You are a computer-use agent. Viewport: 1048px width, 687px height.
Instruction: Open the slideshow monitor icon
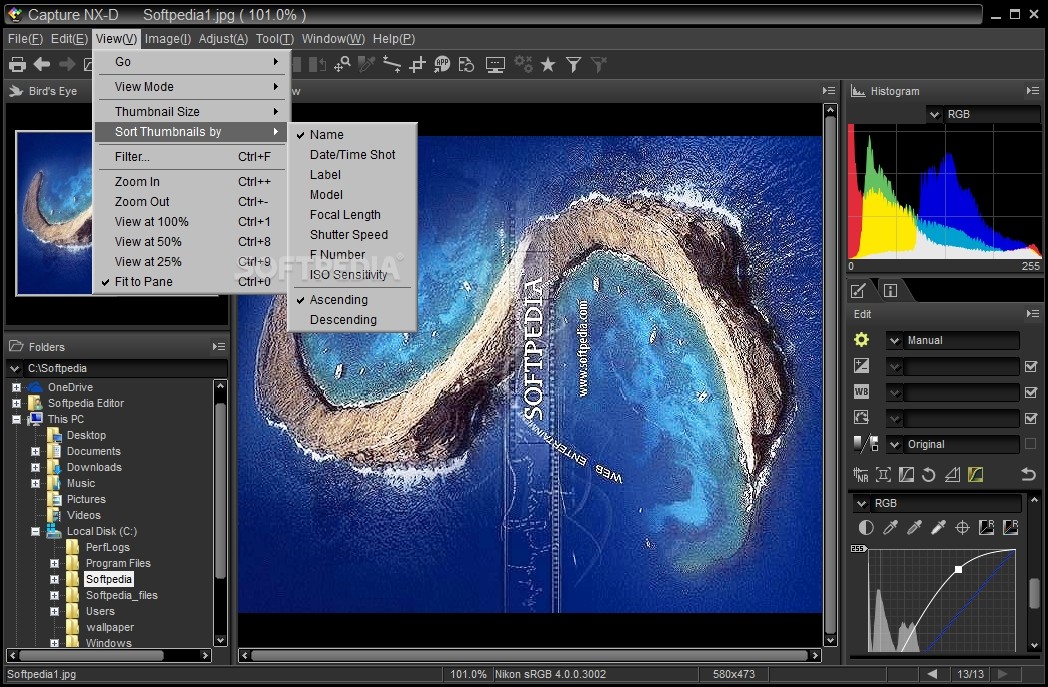point(495,65)
